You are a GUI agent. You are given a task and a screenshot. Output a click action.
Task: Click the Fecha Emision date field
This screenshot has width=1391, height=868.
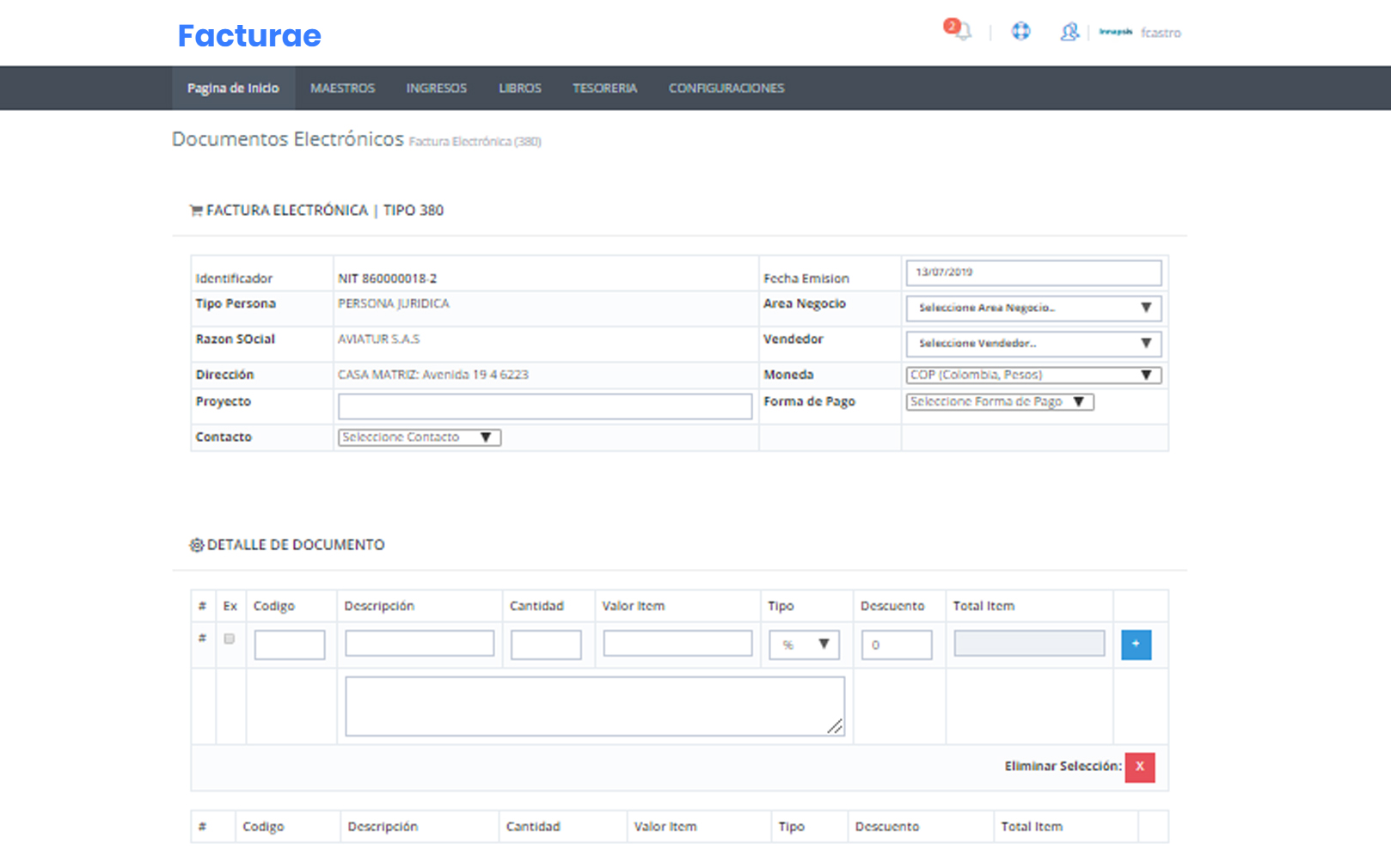[x=1033, y=272]
